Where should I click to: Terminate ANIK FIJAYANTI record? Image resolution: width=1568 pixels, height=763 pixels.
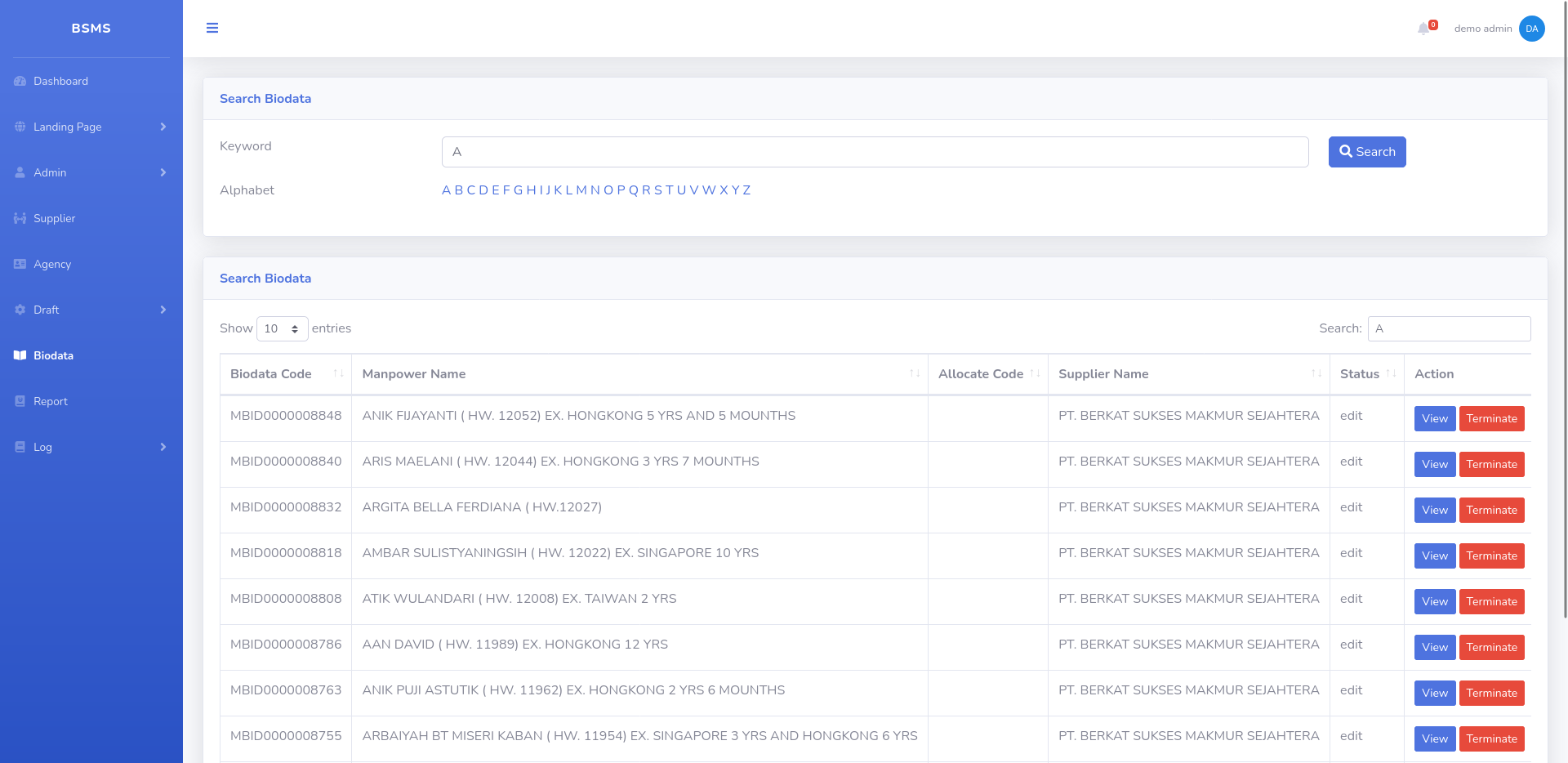[1492, 418]
